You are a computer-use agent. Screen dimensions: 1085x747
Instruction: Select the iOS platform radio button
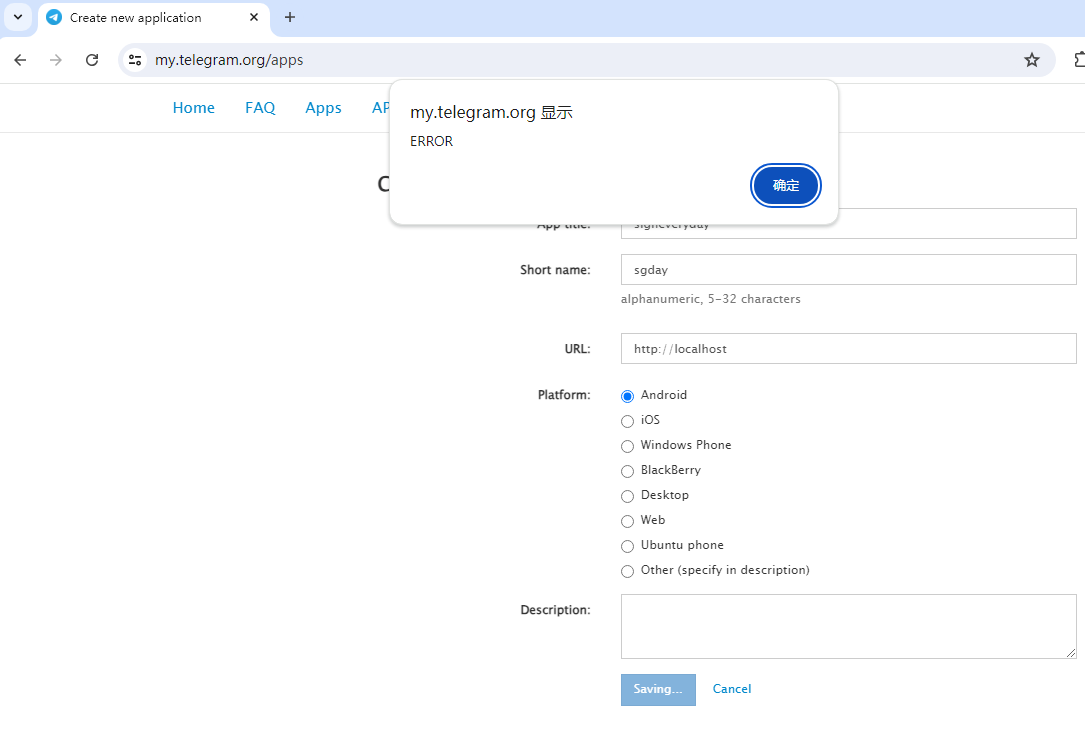click(x=628, y=421)
